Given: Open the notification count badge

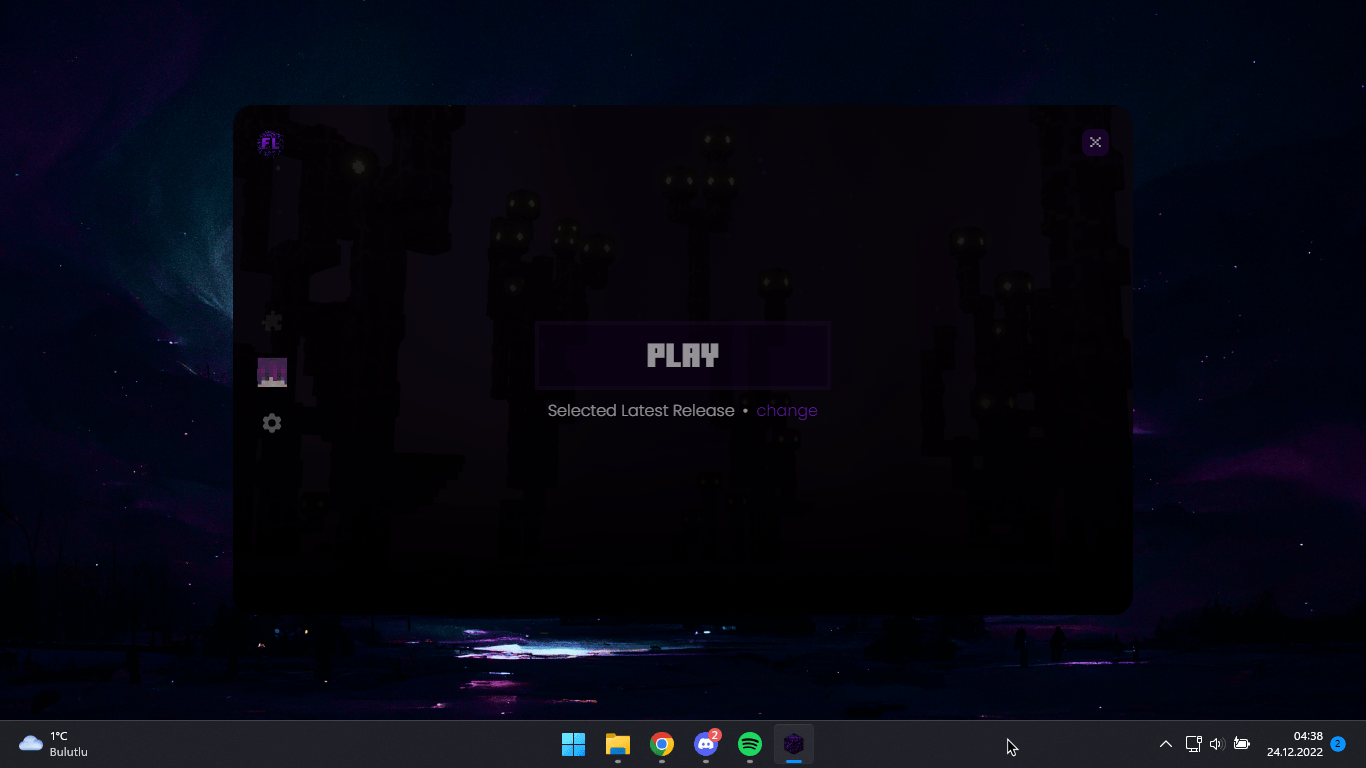Looking at the screenshot, I should coord(1338,744).
